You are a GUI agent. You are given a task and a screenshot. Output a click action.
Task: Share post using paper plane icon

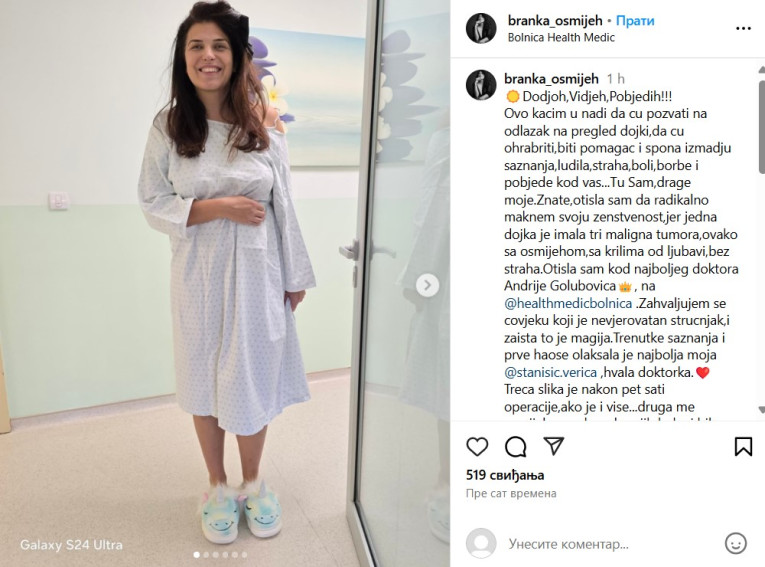tap(554, 446)
